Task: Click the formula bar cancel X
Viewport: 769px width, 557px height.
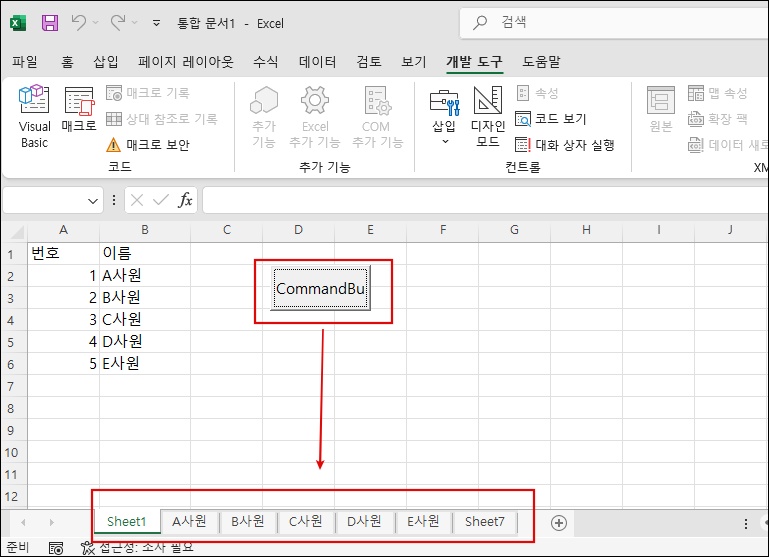Action: pyautogui.click(x=137, y=200)
